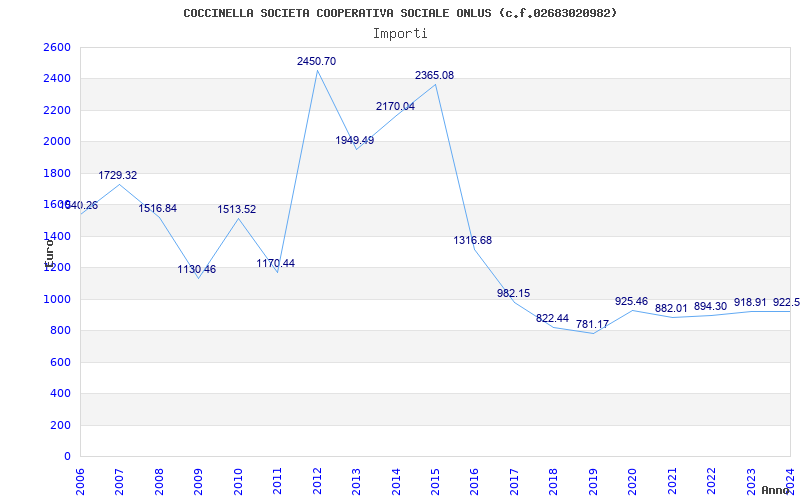Click x-axis year 2009
The width and height of the screenshot is (800, 500).
tap(198, 482)
